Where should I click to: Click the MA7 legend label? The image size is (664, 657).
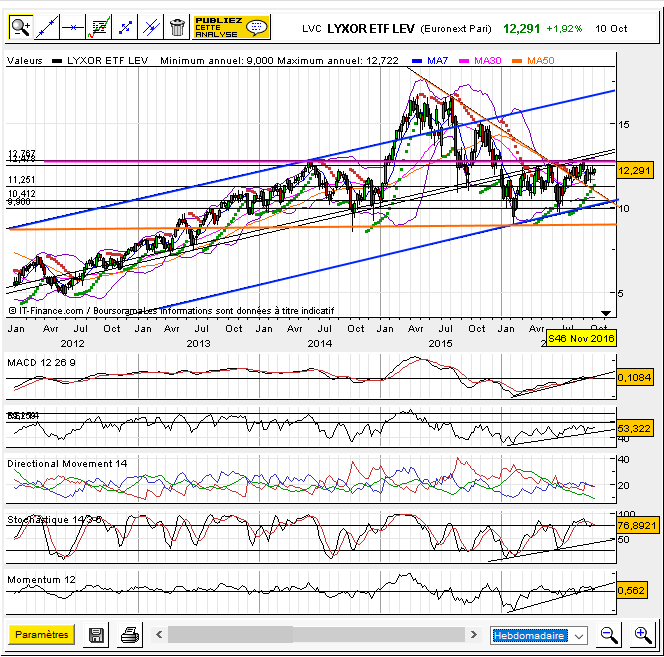coord(438,62)
